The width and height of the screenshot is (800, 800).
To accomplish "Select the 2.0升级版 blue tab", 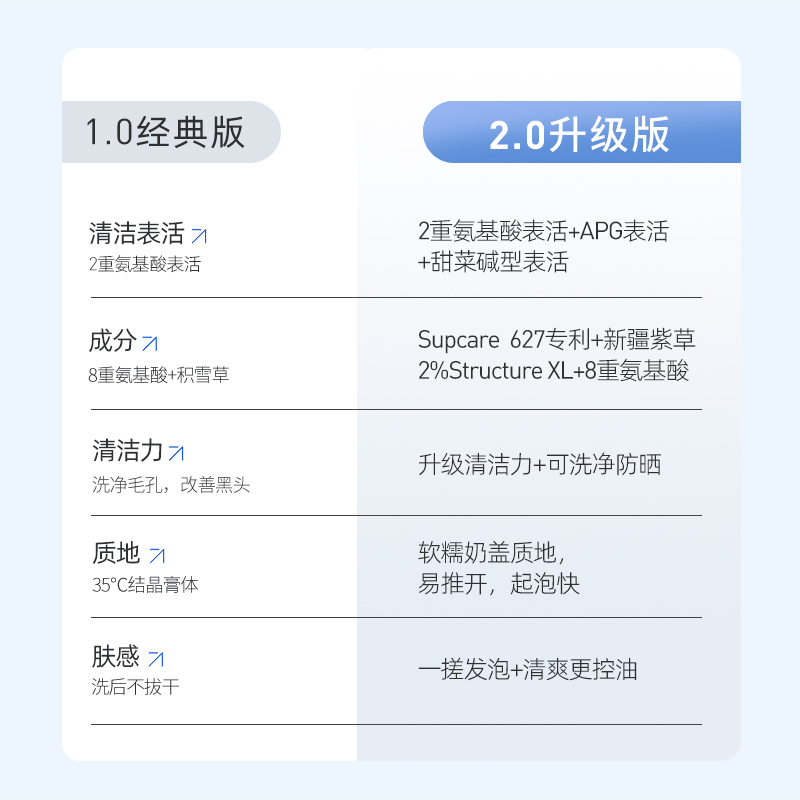I will [x=582, y=132].
